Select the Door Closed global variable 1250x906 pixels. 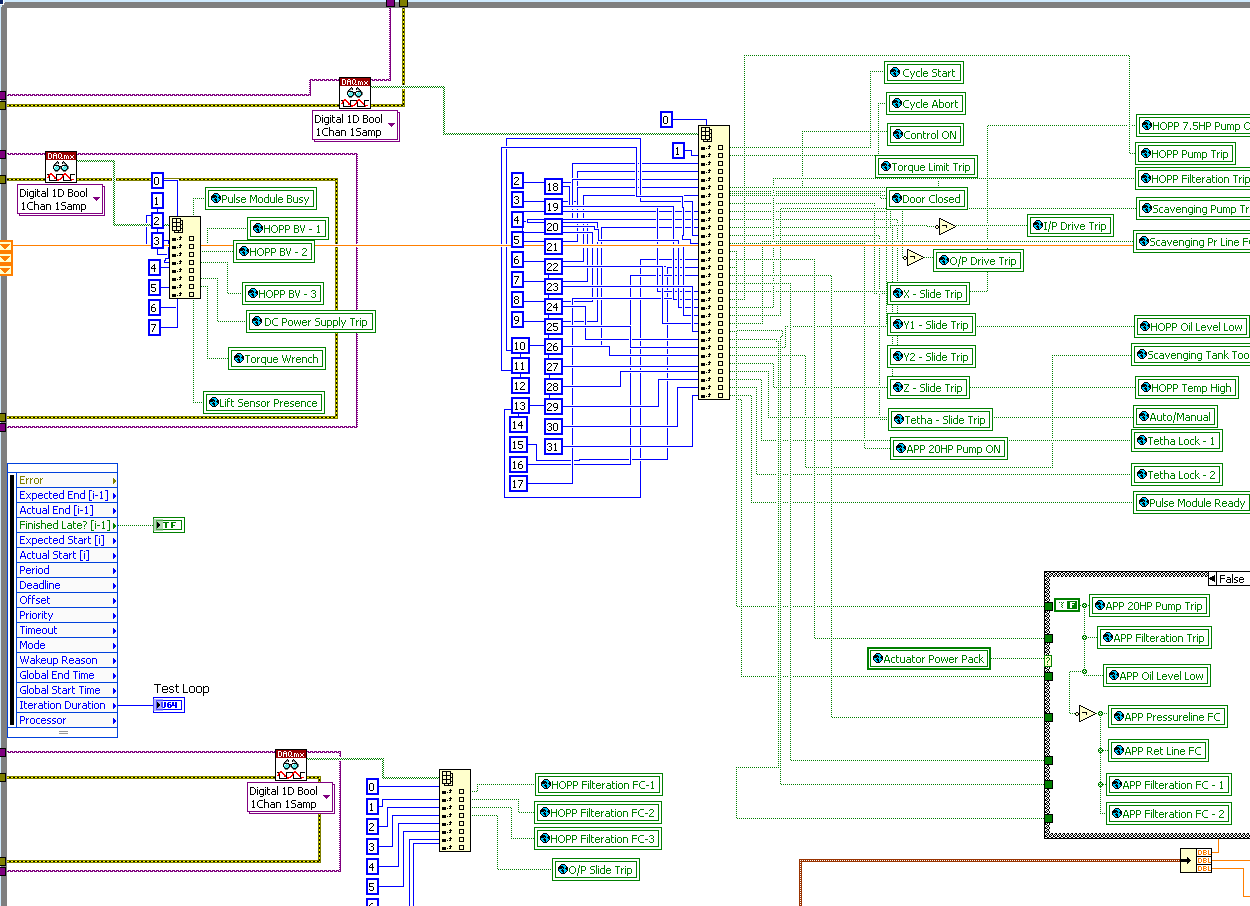(926, 199)
